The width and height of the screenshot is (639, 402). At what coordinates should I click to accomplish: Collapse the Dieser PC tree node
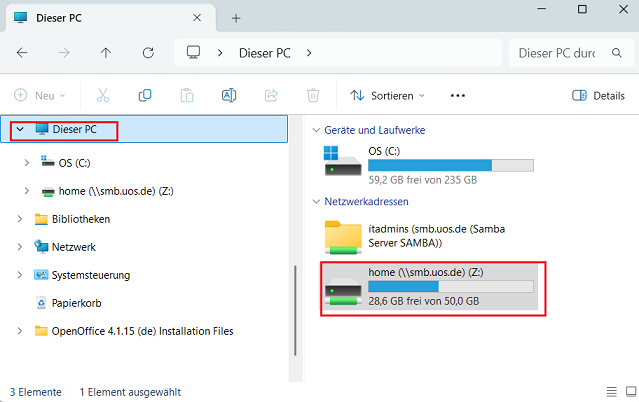[x=20, y=130]
